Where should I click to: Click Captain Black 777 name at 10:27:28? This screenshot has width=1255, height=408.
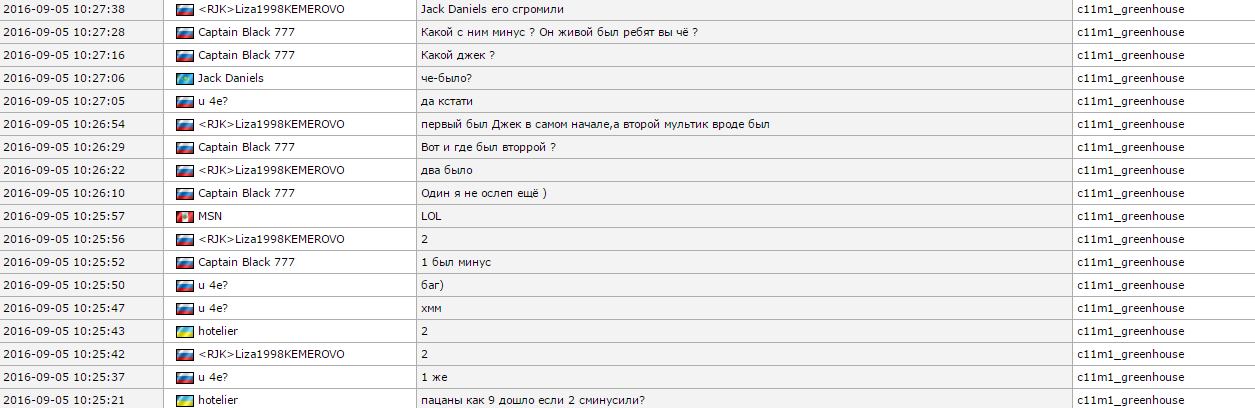(246, 32)
